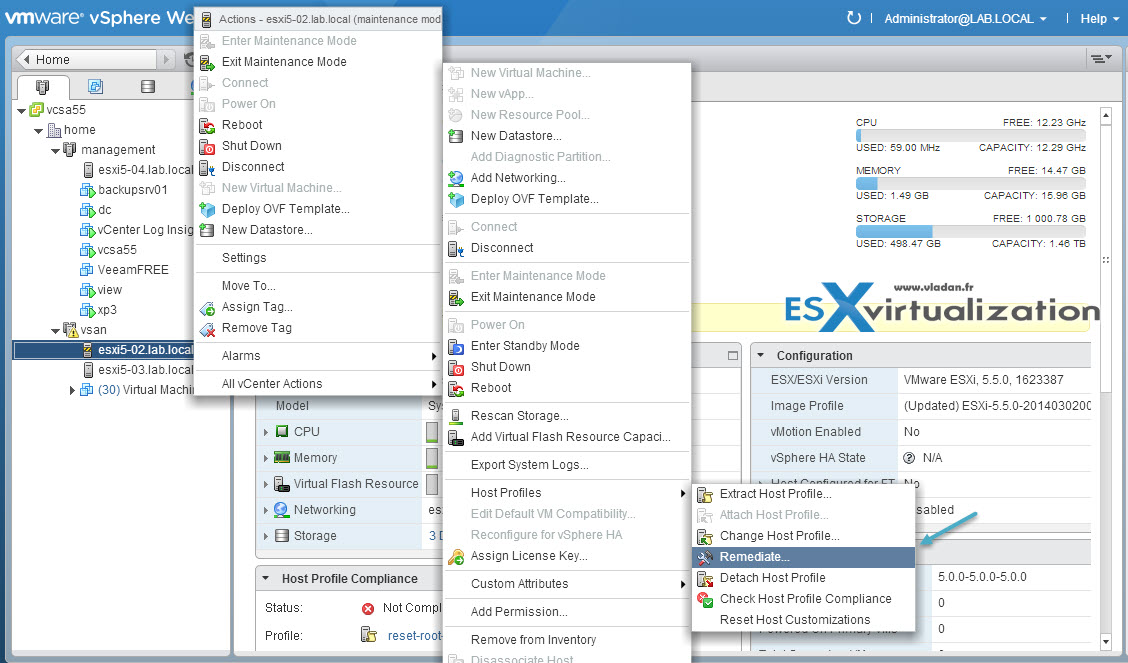Viewport: 1128px width, 663px height.
Task: Expand the Virtual Flash Resource row
Action: tap(266, 484)
